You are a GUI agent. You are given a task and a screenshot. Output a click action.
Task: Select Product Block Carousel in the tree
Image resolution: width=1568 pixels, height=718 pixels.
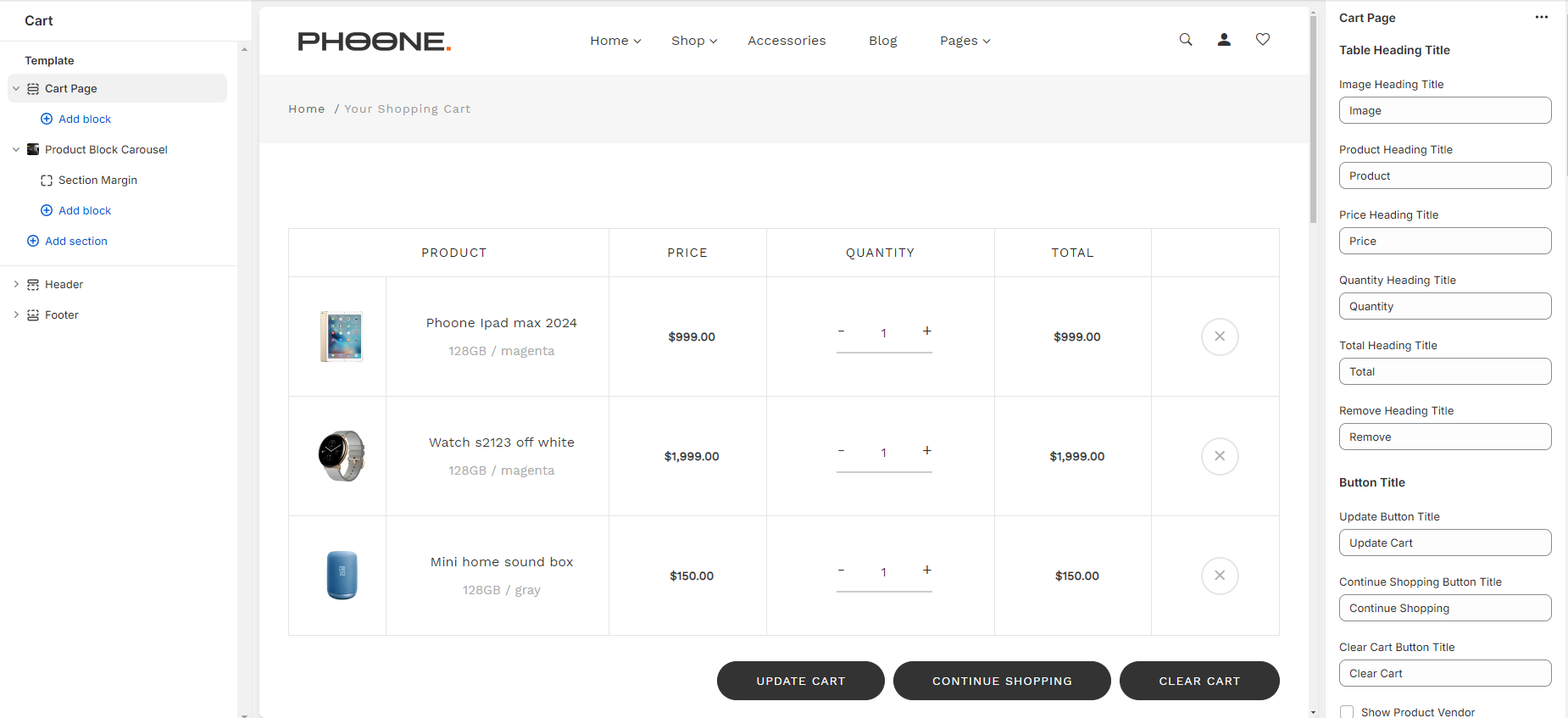106,149
